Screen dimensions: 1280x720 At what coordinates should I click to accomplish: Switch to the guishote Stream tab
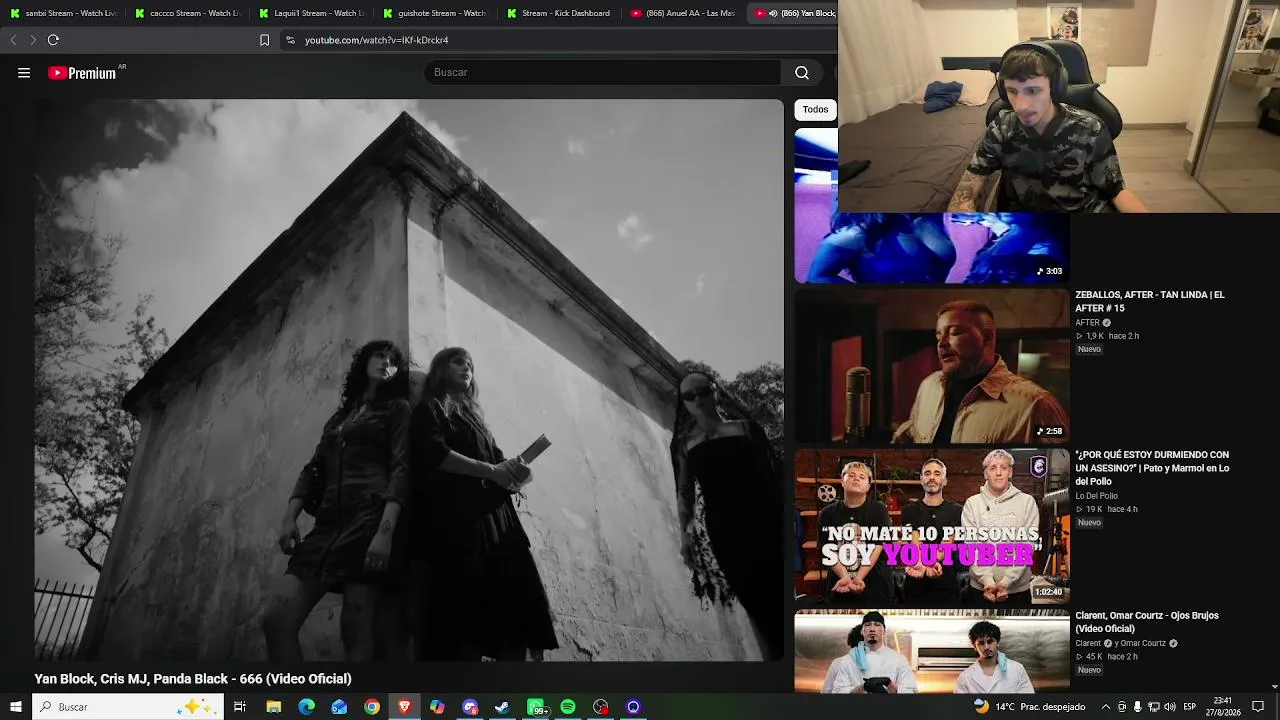point(435,13)
